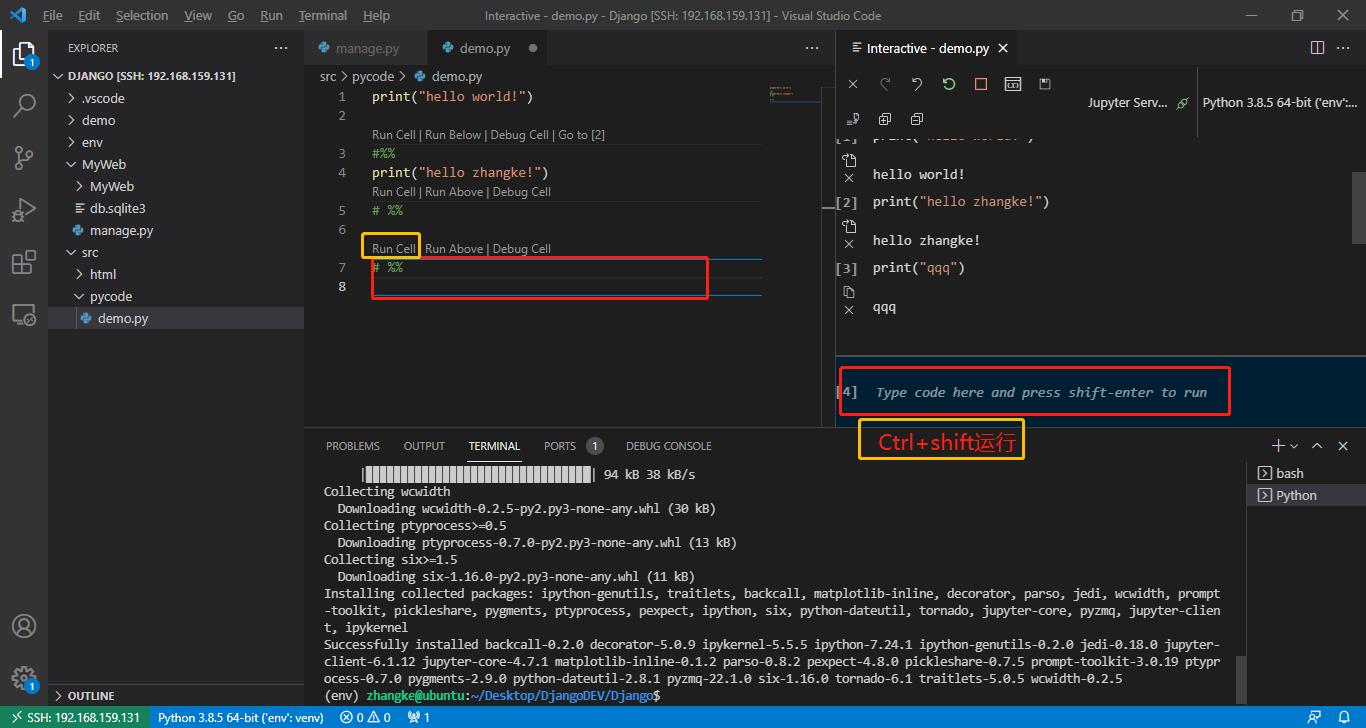The width and height of the screenshot is (1366, 728).
Task: Click the 'Go to [2]' code lens
Action: click(581, 135)
